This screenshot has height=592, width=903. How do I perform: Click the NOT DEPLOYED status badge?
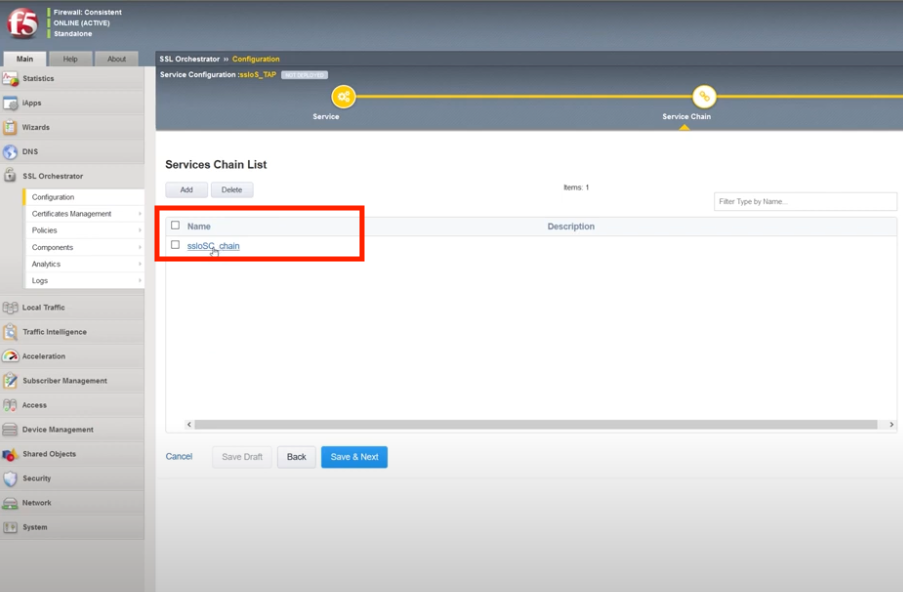tap(305, 75)
